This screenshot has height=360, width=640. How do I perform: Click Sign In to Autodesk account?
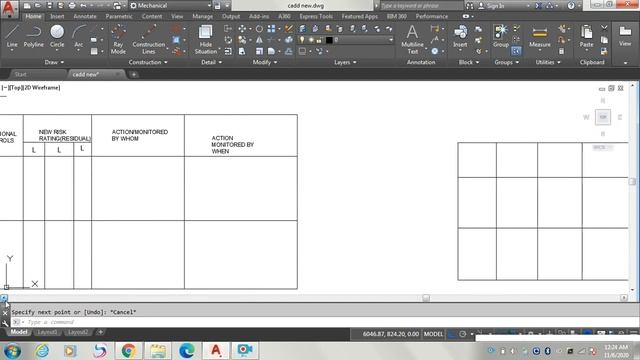[496, 6]
